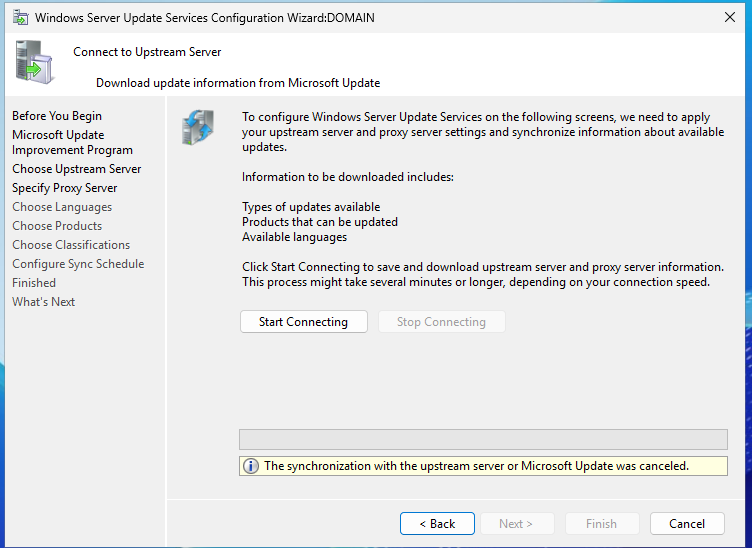Go back to the previous wizard page
Viewport: 752px width, 548px height.
coord(437,524)
